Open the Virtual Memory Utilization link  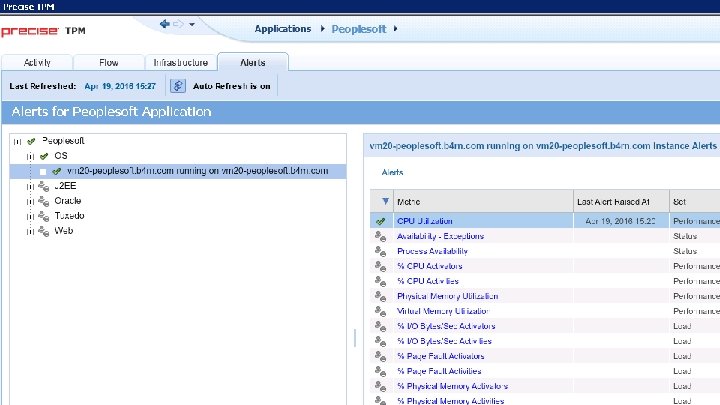click(442, 311)
